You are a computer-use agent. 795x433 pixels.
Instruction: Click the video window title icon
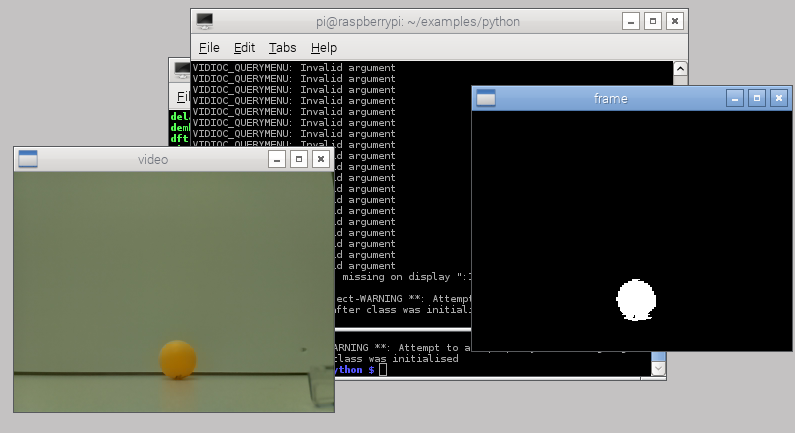(x=28, y=159)
